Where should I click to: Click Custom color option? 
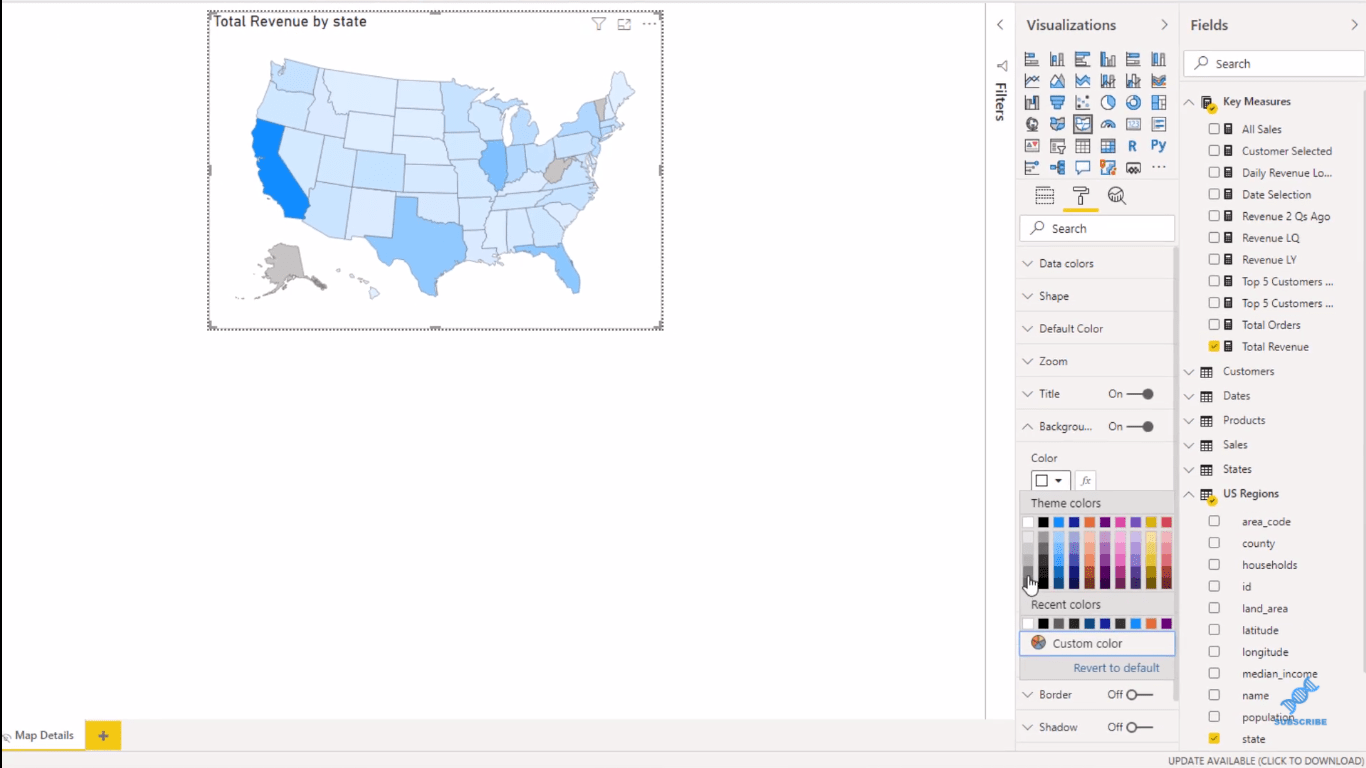pos(1097,643)
